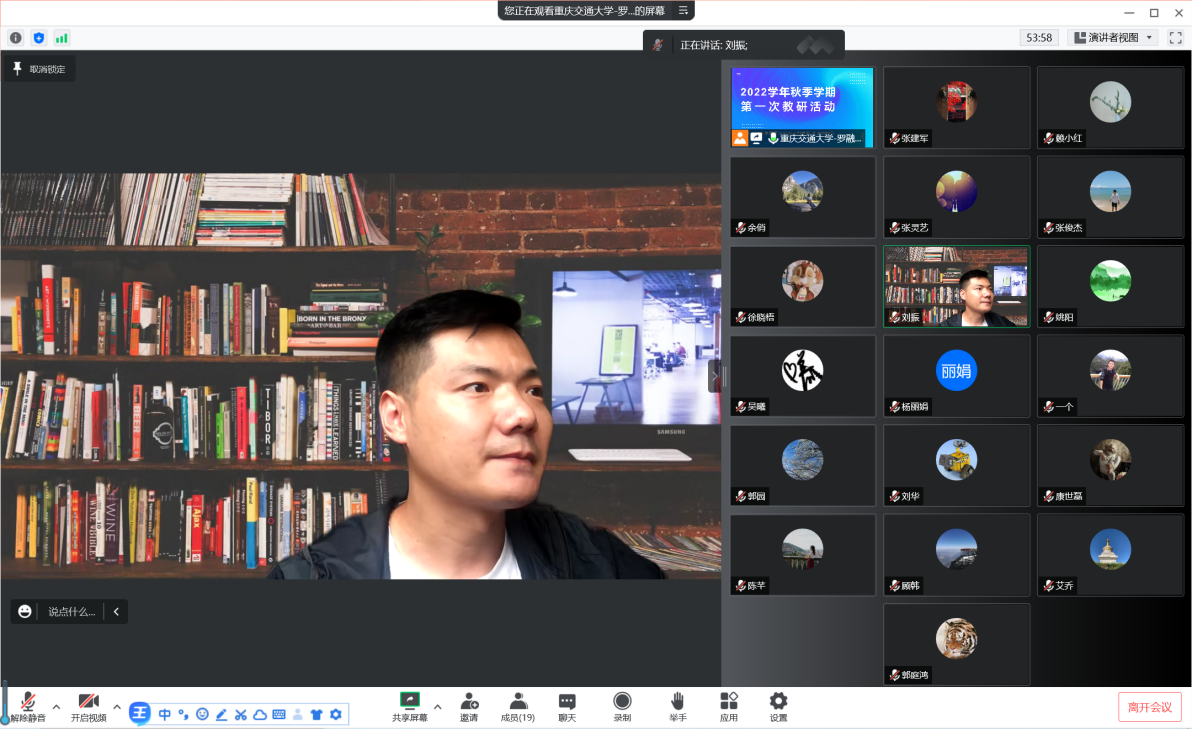
Task: Start recording with the 录制 icon
Action: pyautogui.click(x=622, y=701)
